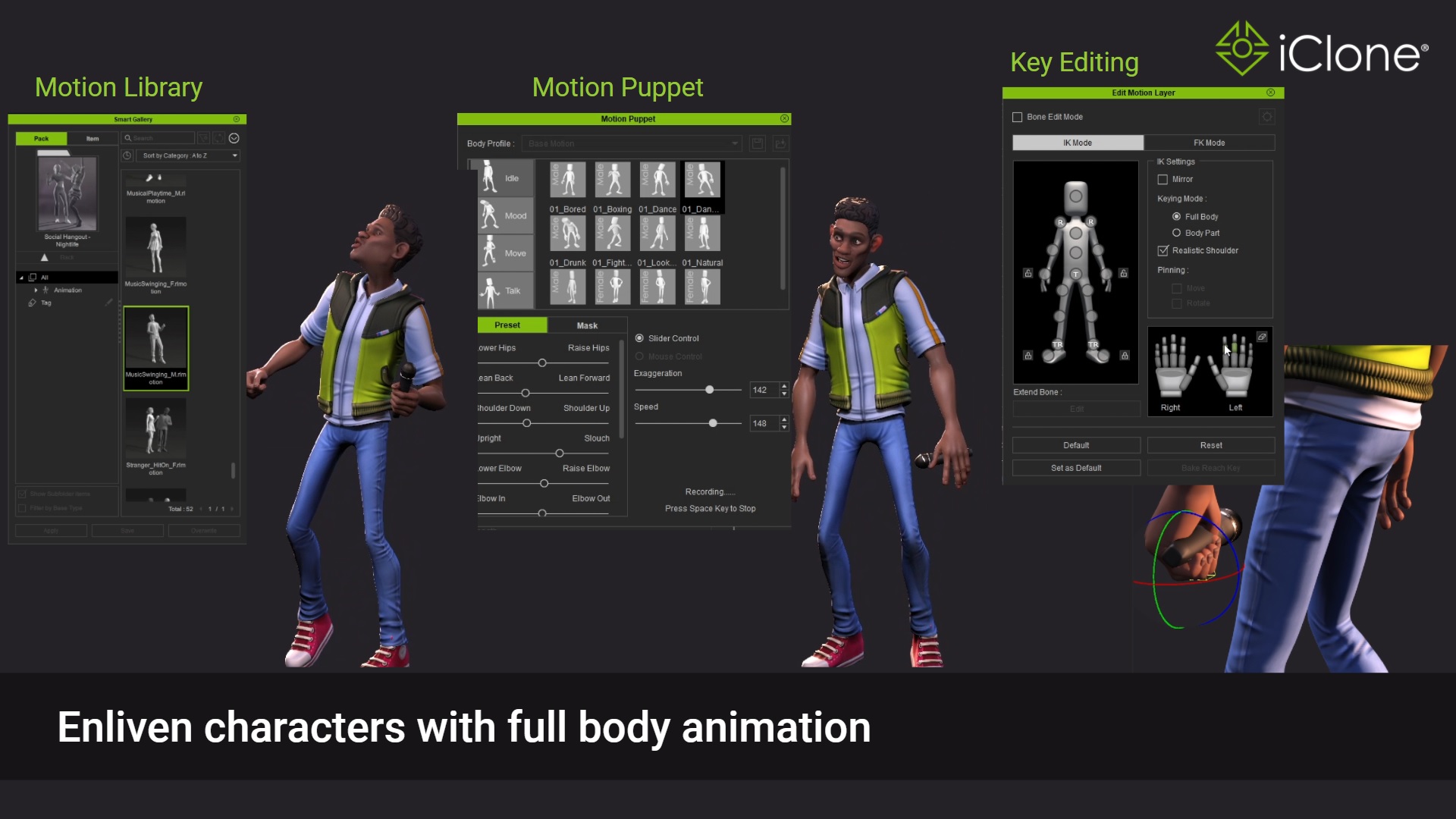Viewport: 1456px width, 819px height.
Task: Select the MusicSwinging_M.rlmotion thumbnail
Action: point(156,348)
